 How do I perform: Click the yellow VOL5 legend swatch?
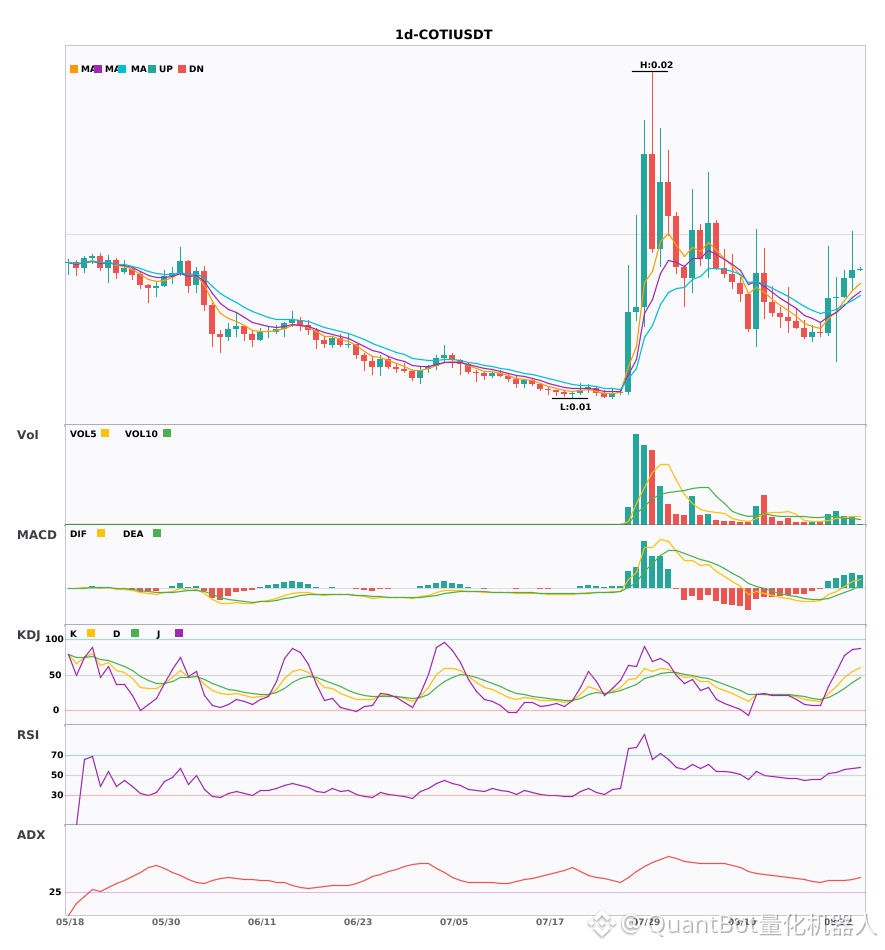(105, 433)
